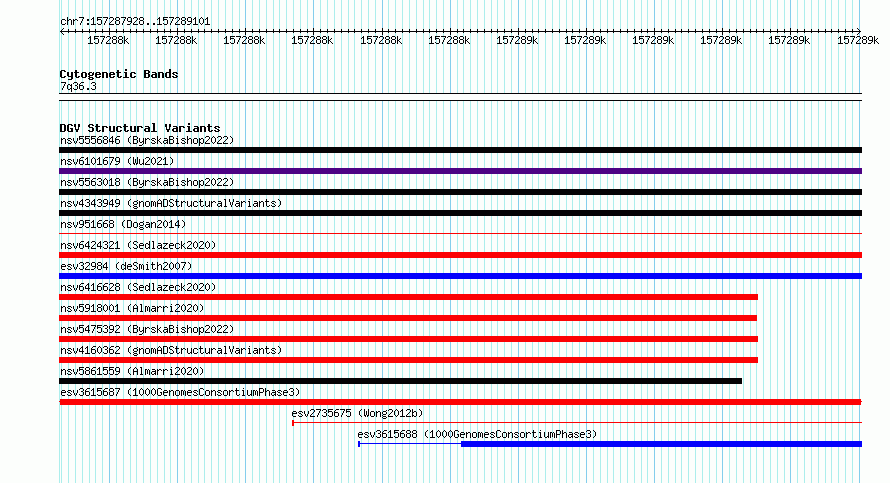Screen dimensions: 890x483
Task: Click the thin red line for esv2735675
Action: pos(577,423)
